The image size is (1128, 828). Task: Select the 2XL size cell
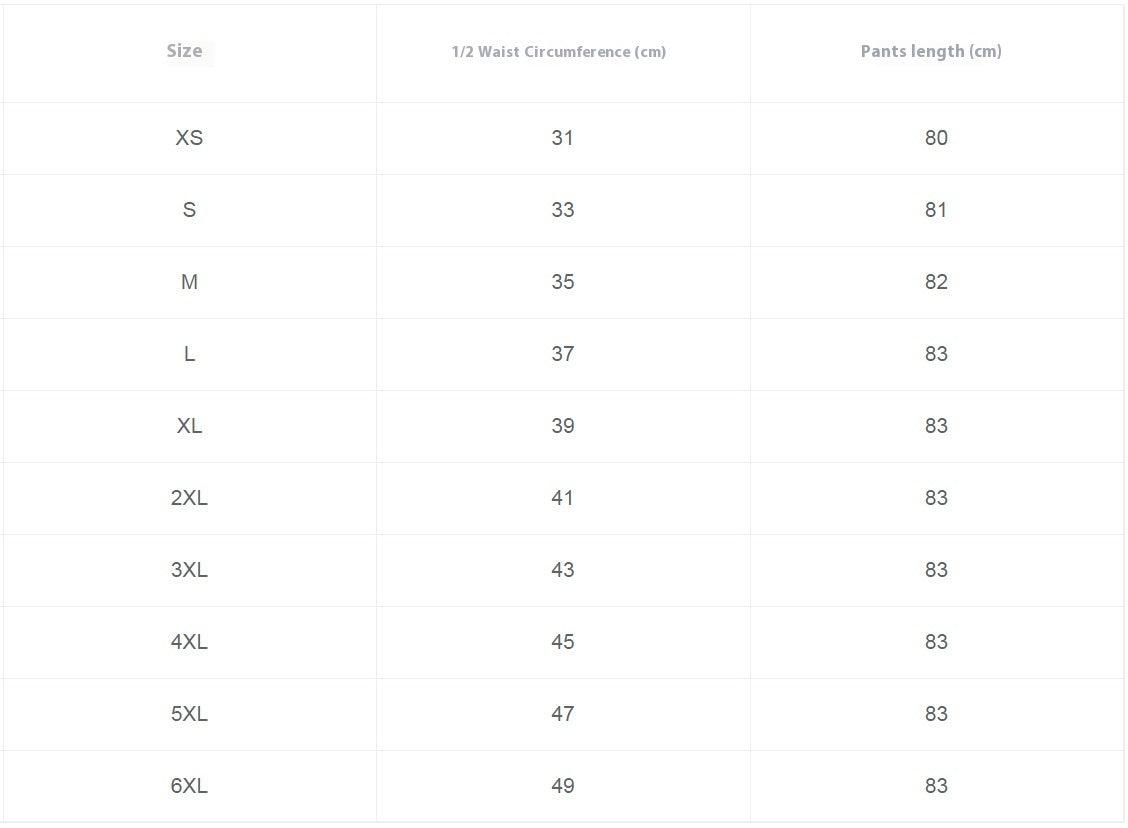coord(189,498)
